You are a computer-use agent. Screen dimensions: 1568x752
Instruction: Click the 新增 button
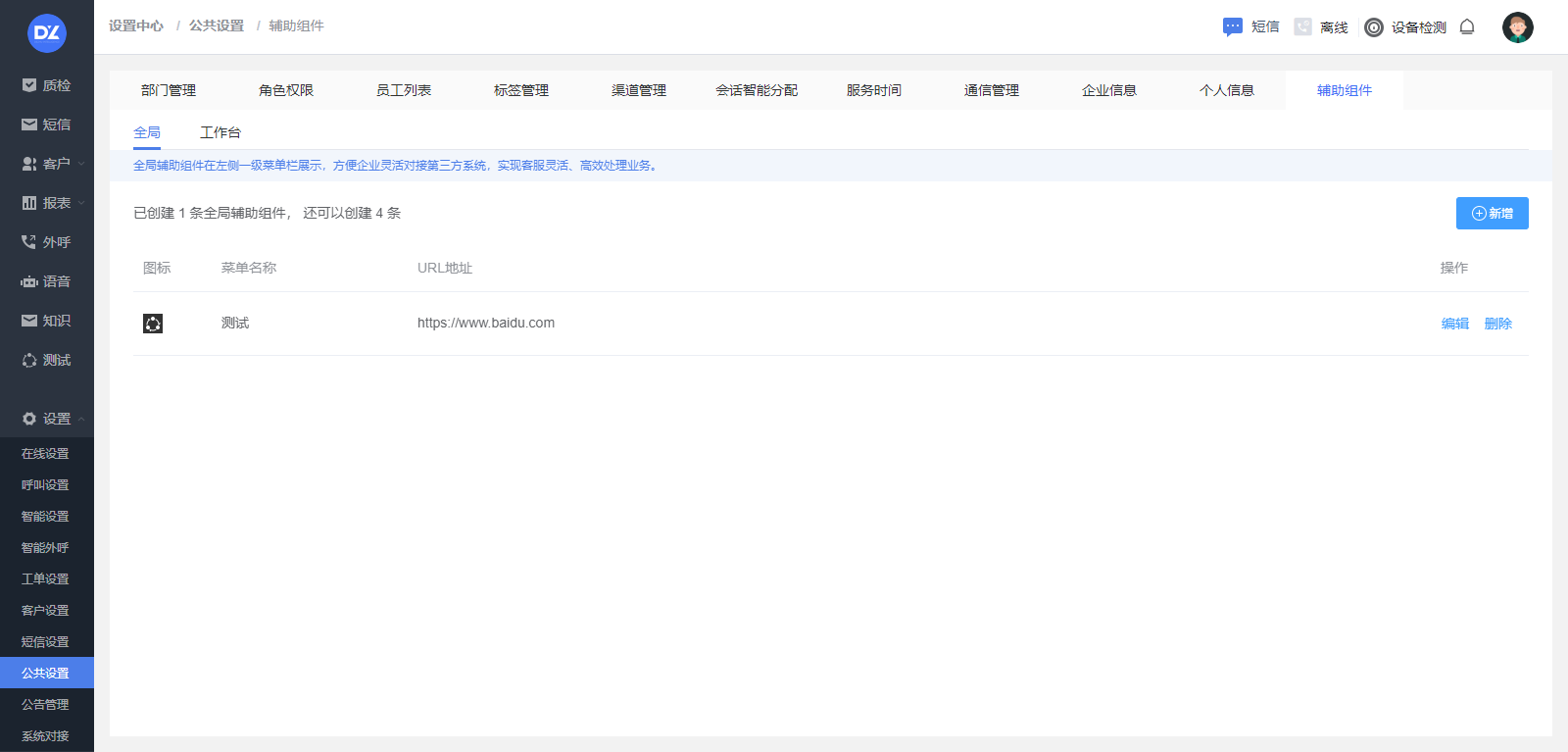1492,213
